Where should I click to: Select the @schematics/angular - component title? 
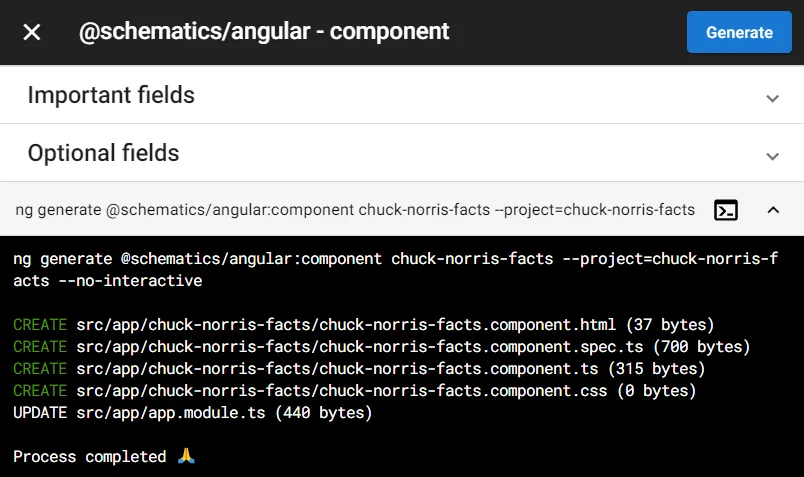click(264, 32)
